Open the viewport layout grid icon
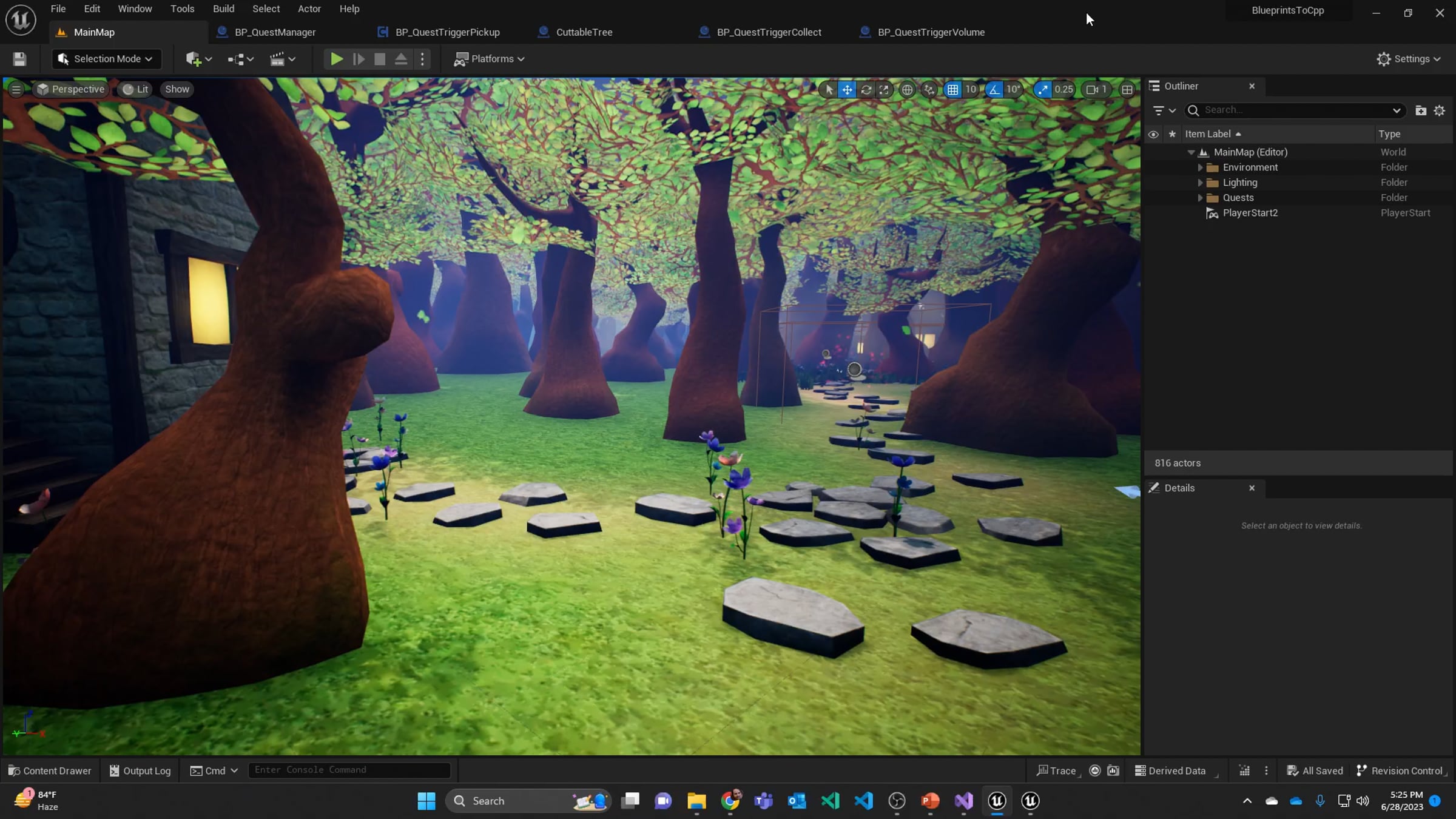Screen dimensions: 1456x819 tap(1127, 90)
